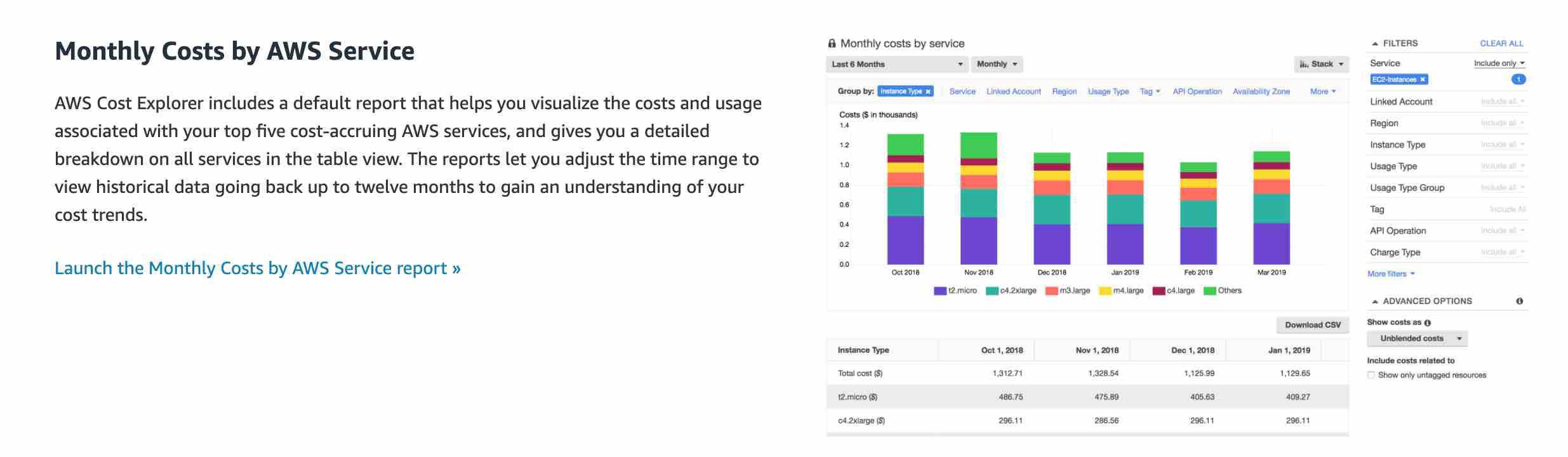
Task: Click the Stack bar chart icon
Action: point(1304,64)
